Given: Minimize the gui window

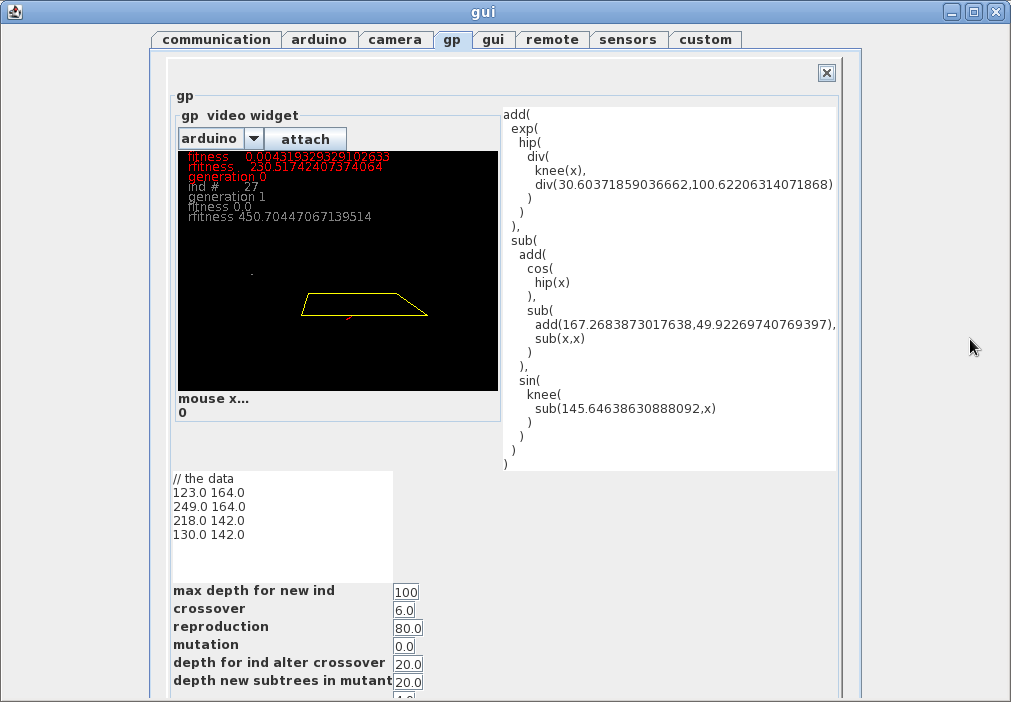Looking at the screenshot, I should [951, 12].
